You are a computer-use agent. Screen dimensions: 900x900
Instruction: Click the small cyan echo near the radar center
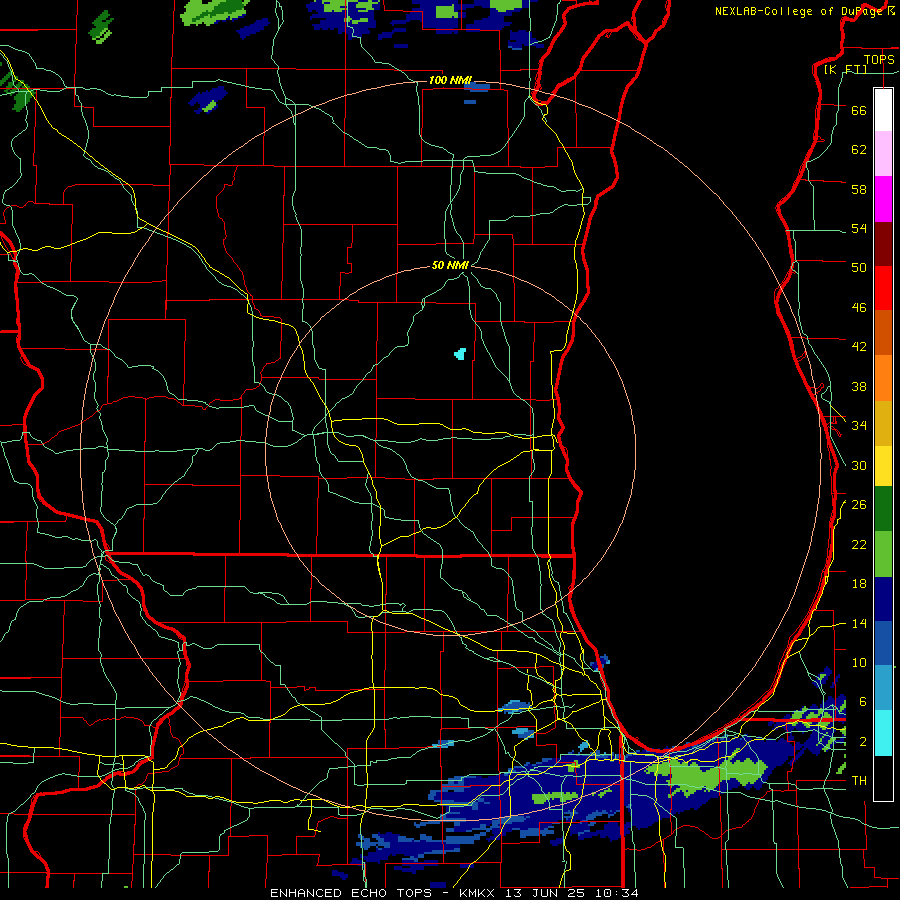(x=460, y=354)
